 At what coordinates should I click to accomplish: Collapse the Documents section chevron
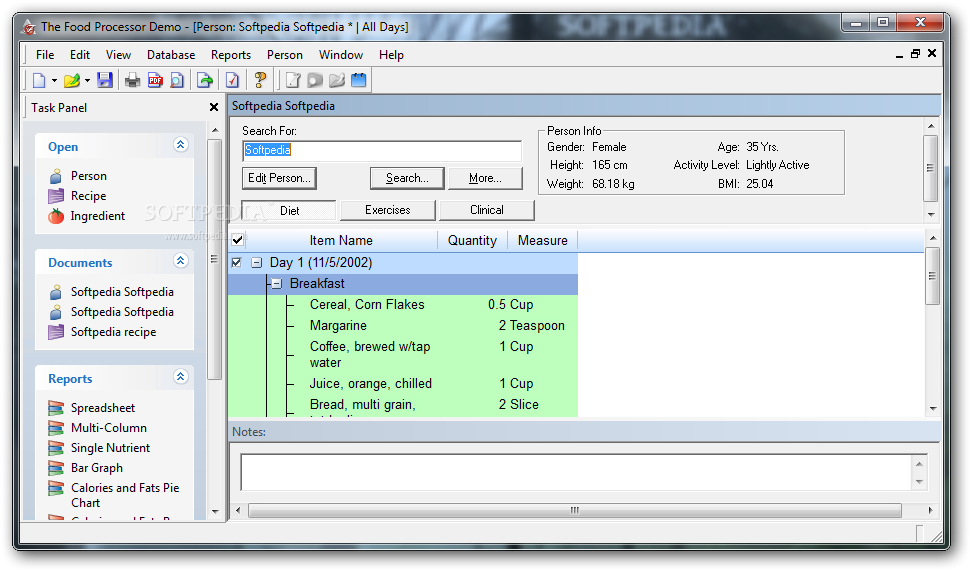(x=180, y=261)
